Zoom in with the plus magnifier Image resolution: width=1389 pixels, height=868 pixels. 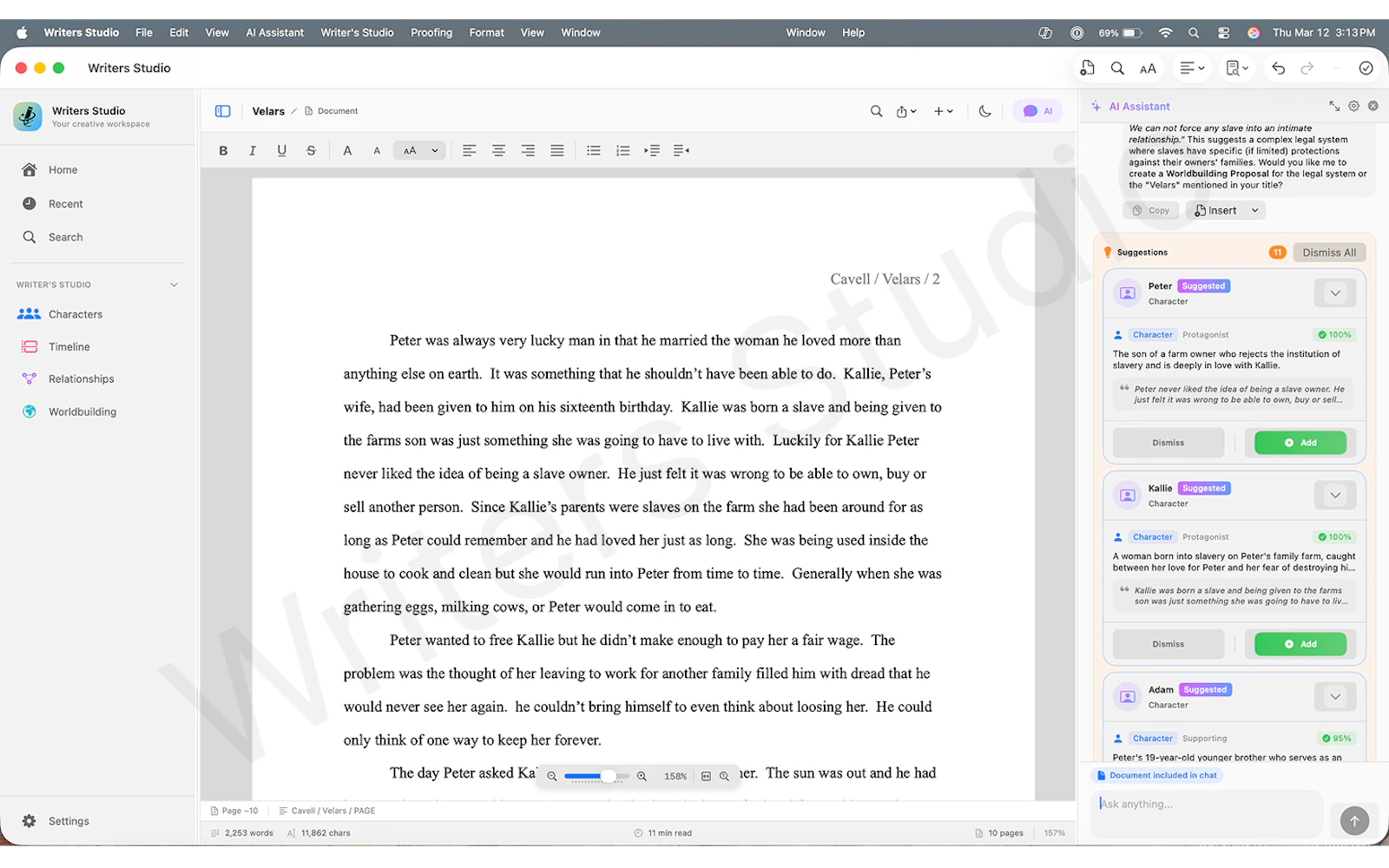642,777
